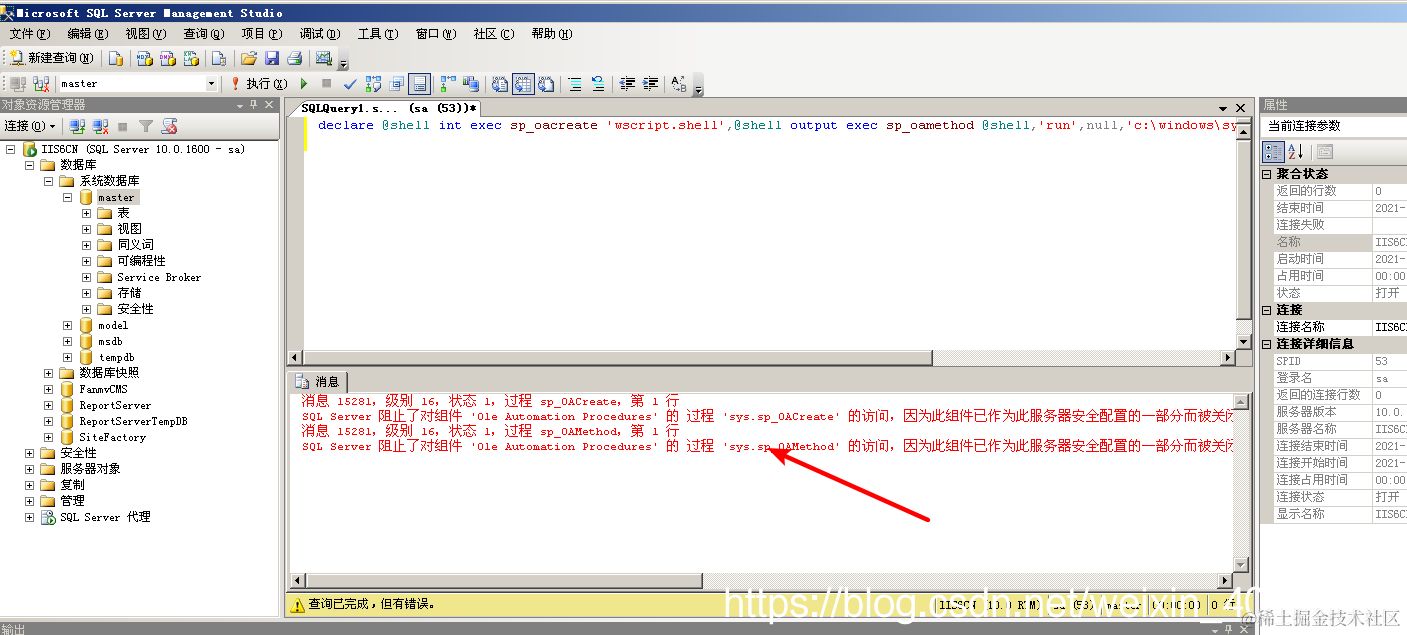Click the SQL Server Compact query icon
The width and height of the screenshot is (1407, 635).
(218, 58)
